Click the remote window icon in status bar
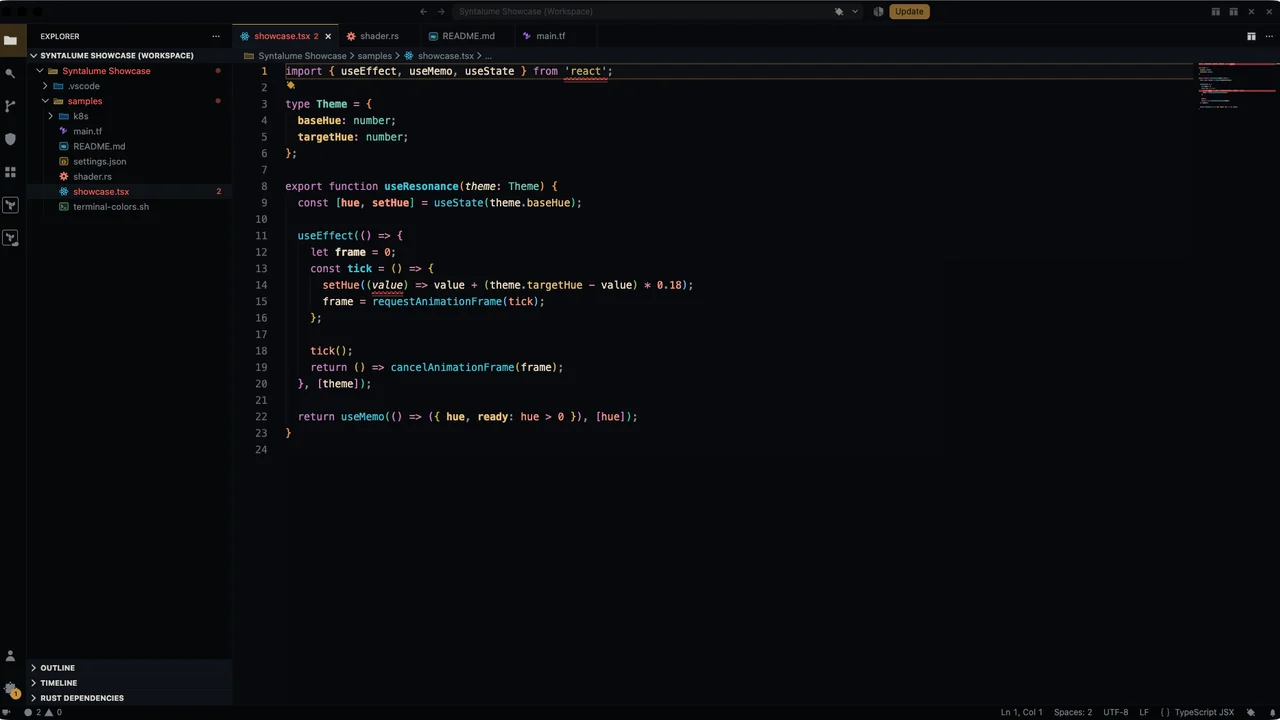Image resolution: width=1280 pixels, height=720 pixels. [x=8, y=712]
